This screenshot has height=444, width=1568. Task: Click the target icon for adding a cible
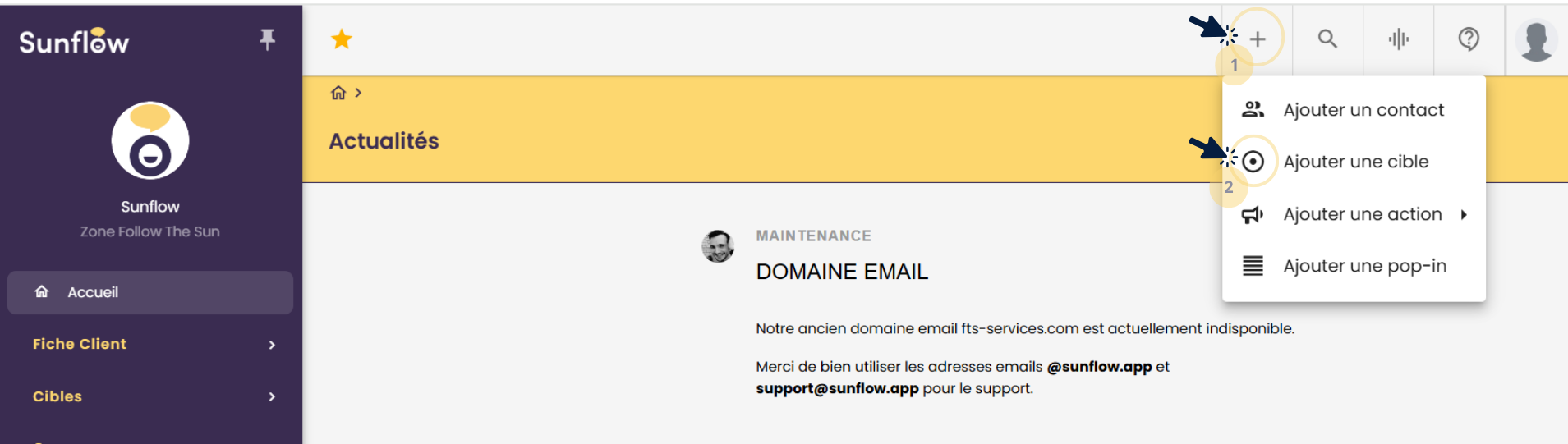click(x=1253, y=162)
